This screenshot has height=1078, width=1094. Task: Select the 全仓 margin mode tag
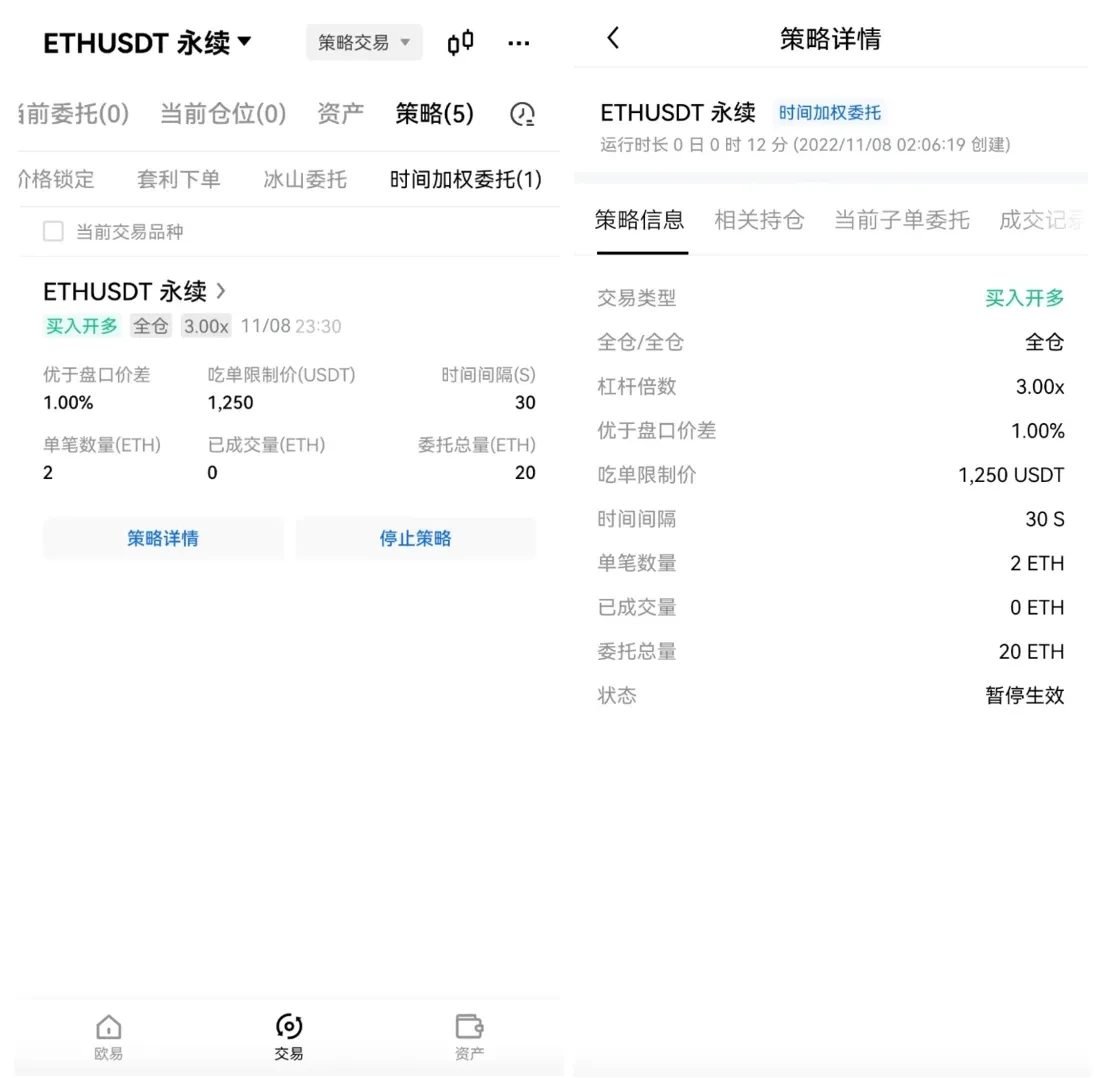(150, 325)
